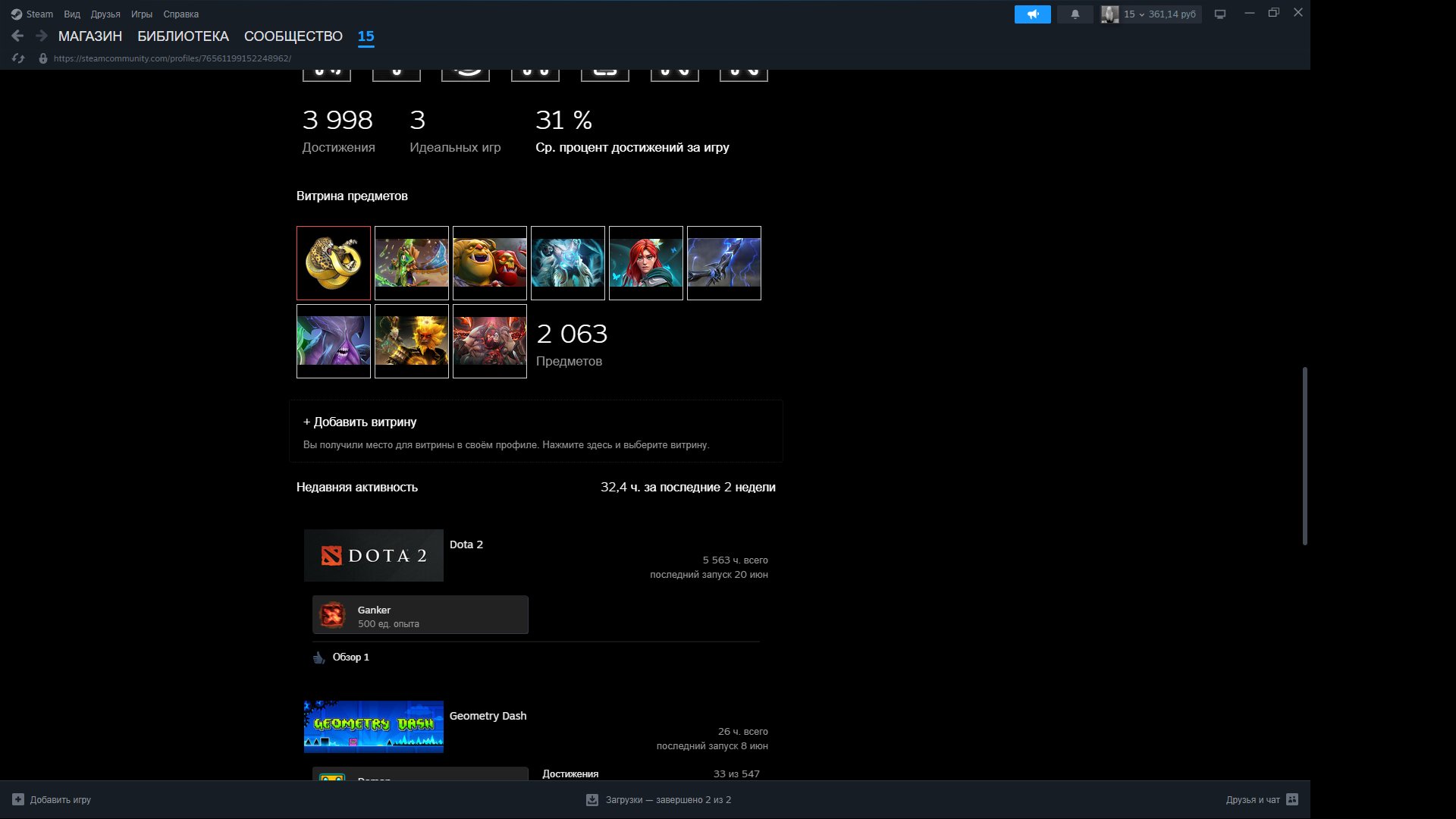Click the profile URL address bar
Screen dimensions: 1456x819
tap(172, 58)
